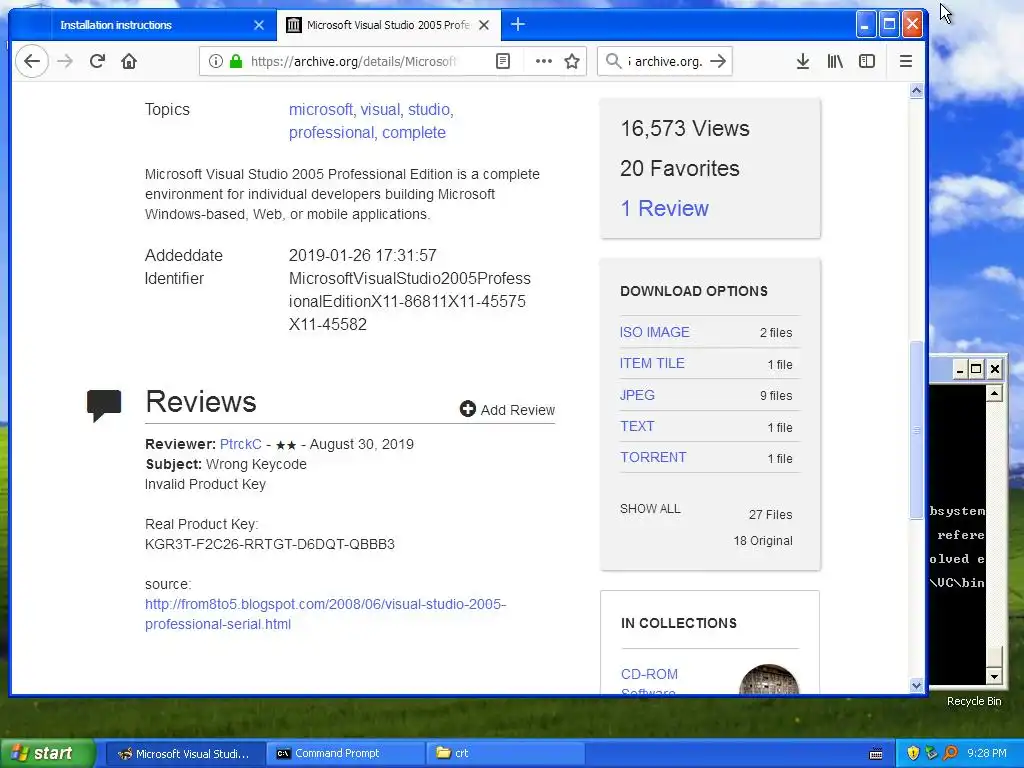Image resolution: width=1024 pixels, height=768 pixels.
Task: Click the Command Prompt window scroll-up arrow
Action: [x=994, y=393]
